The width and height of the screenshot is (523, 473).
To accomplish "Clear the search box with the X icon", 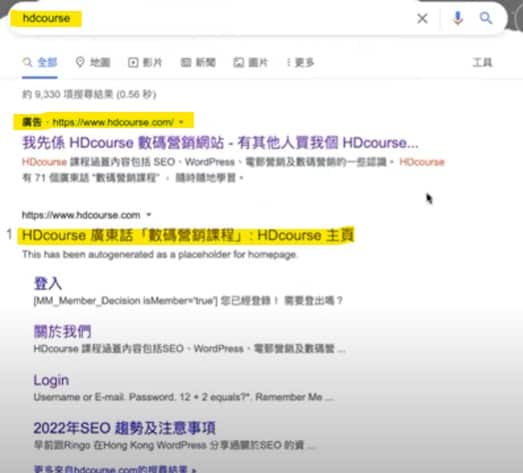I will 422,18.
